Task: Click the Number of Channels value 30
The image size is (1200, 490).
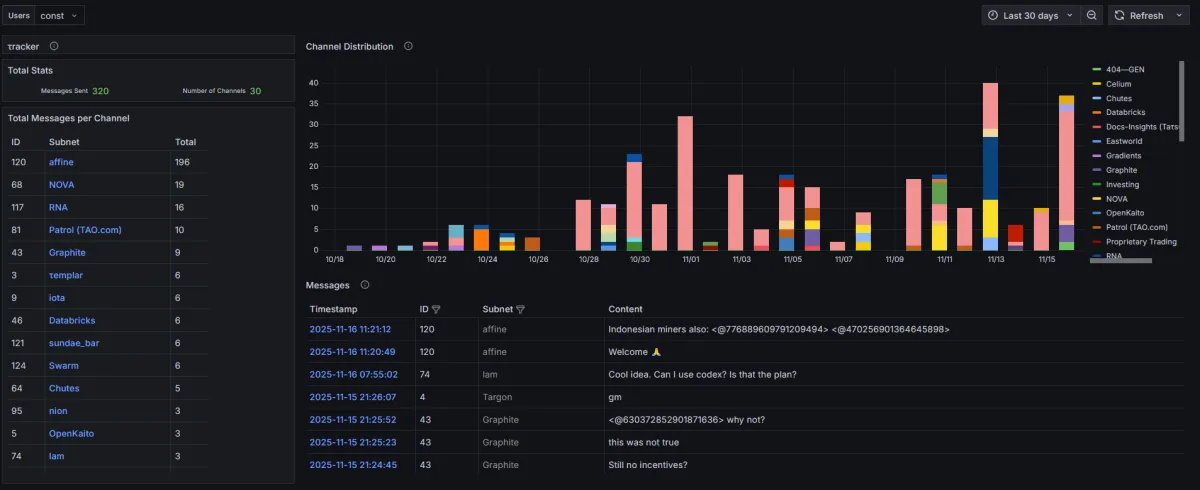Action: (256, 91)
